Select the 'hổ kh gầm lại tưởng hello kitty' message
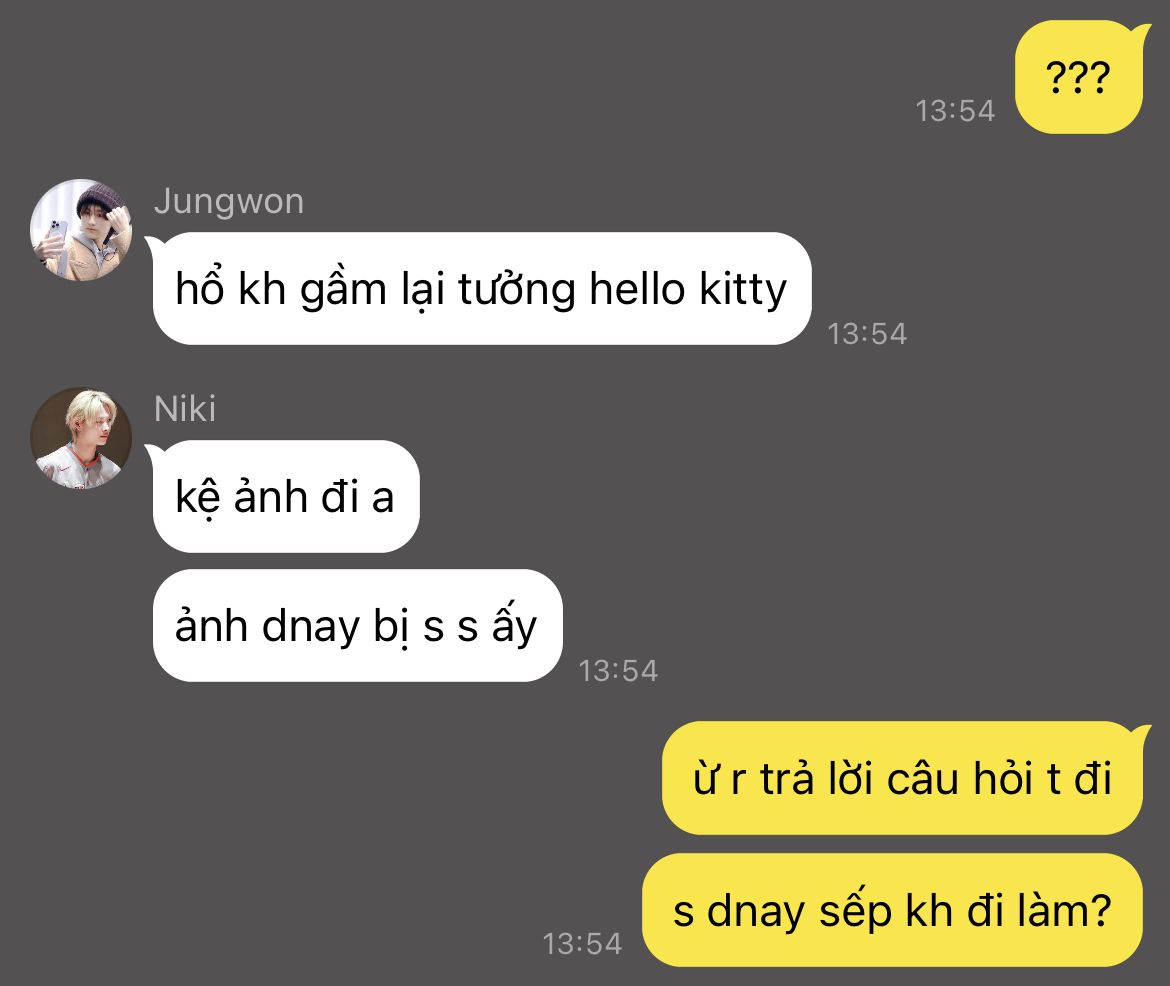Viewport: 1170px width, 986px height. (482, 289)
